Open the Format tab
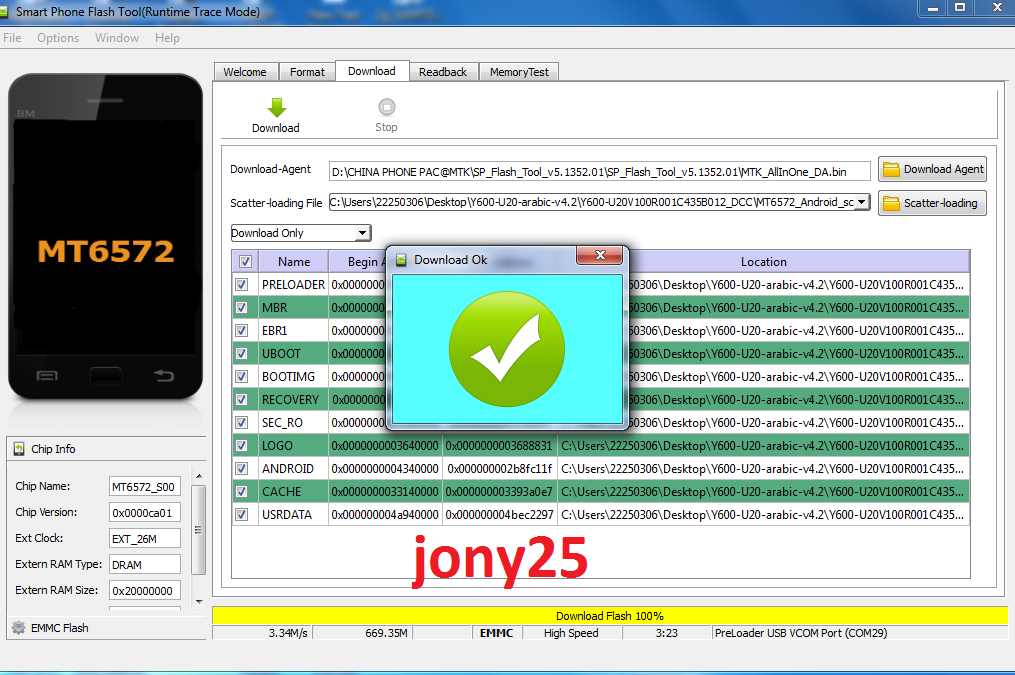The width and height of the screenshot is (1015, 675). (x=307, y=72)
